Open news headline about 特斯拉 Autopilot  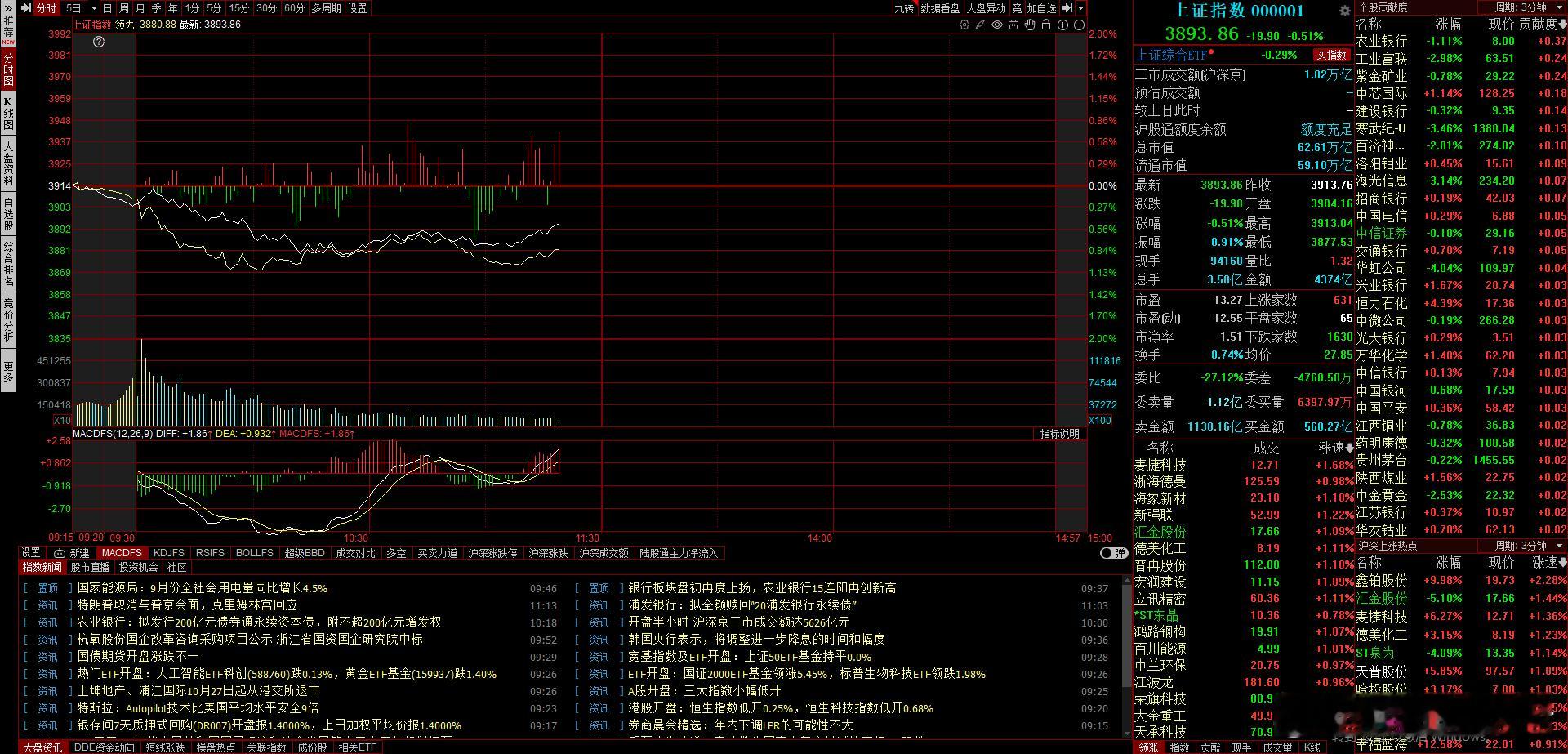coord(198,708)
